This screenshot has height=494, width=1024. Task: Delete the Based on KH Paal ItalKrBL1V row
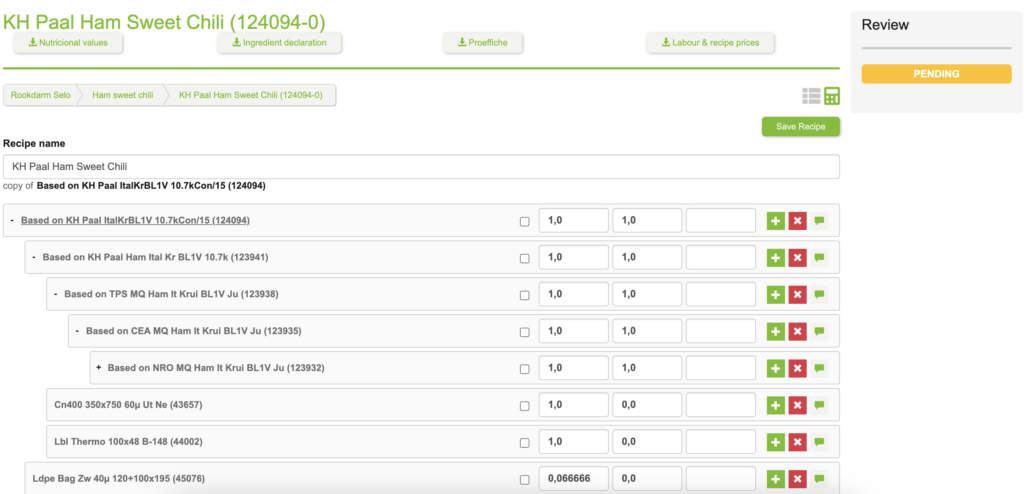pos(797,222)
